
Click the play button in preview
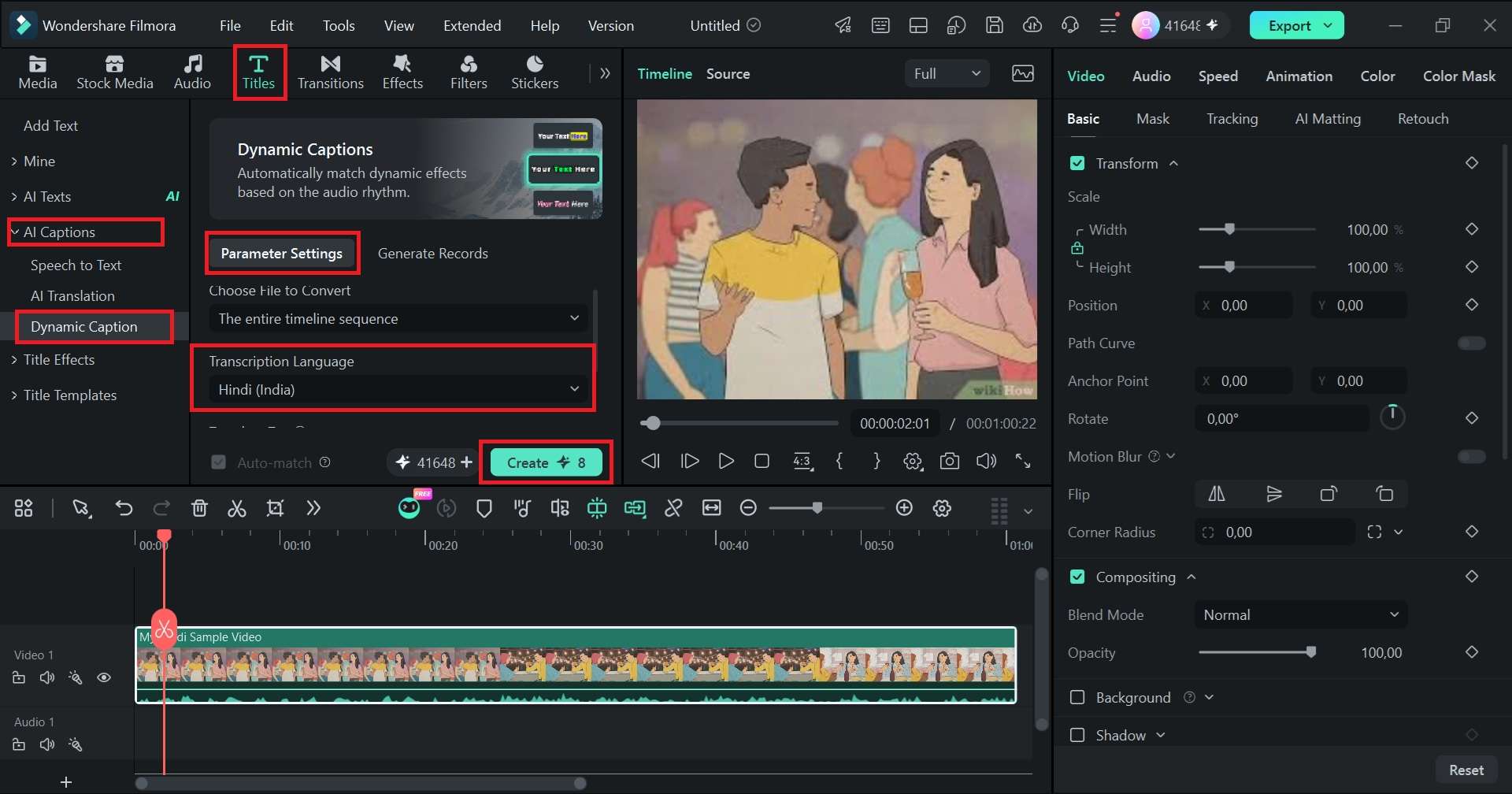pyautogui.click(x=726, y=461)
